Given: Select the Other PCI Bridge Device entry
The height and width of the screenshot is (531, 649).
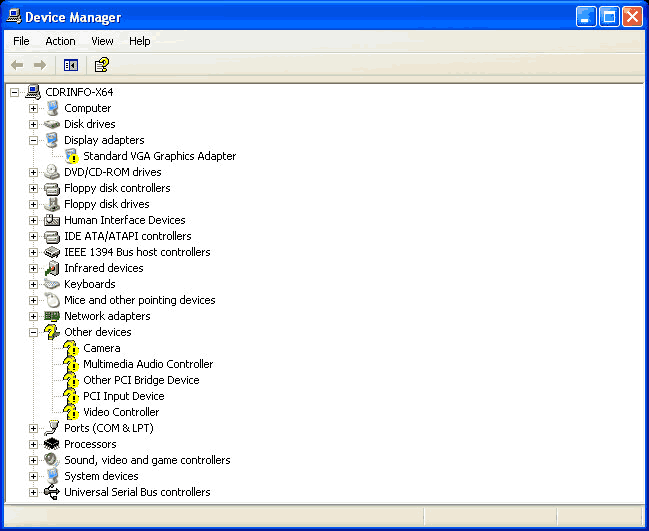Looking at the screenshot, I should click(141, 380).
